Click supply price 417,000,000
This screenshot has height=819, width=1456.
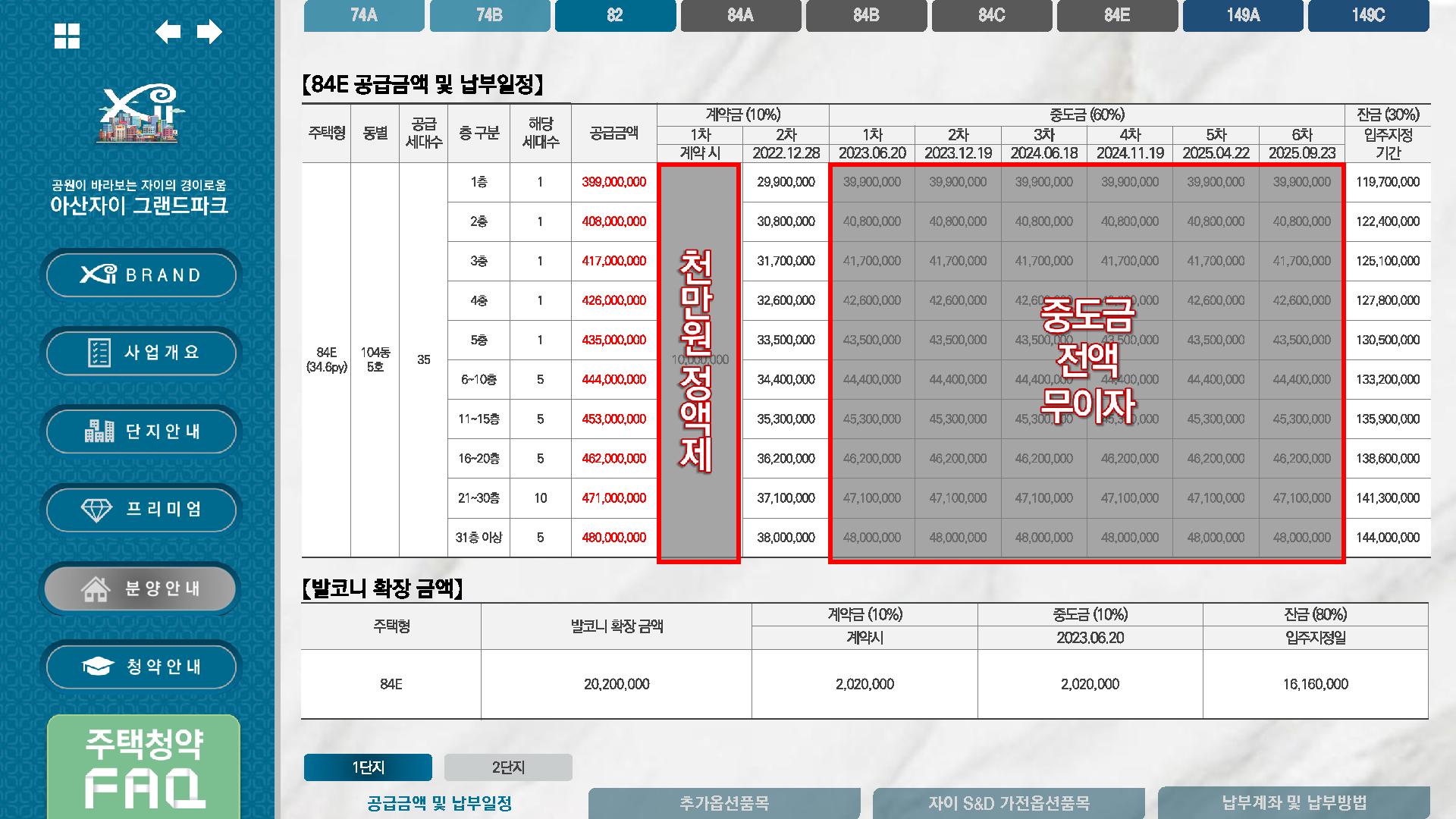614,261
